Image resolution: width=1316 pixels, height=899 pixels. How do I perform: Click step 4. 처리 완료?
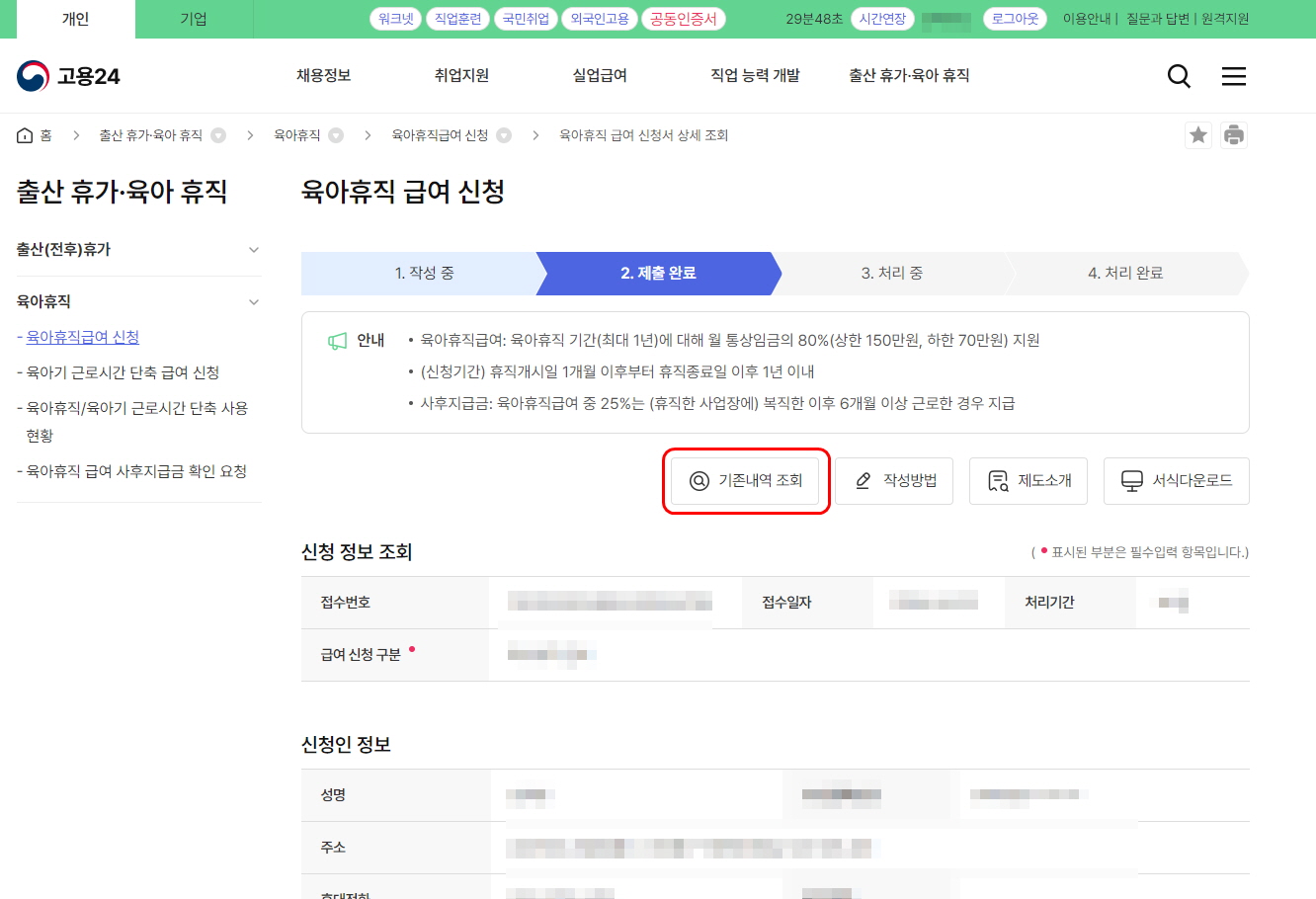point(1125,274)
